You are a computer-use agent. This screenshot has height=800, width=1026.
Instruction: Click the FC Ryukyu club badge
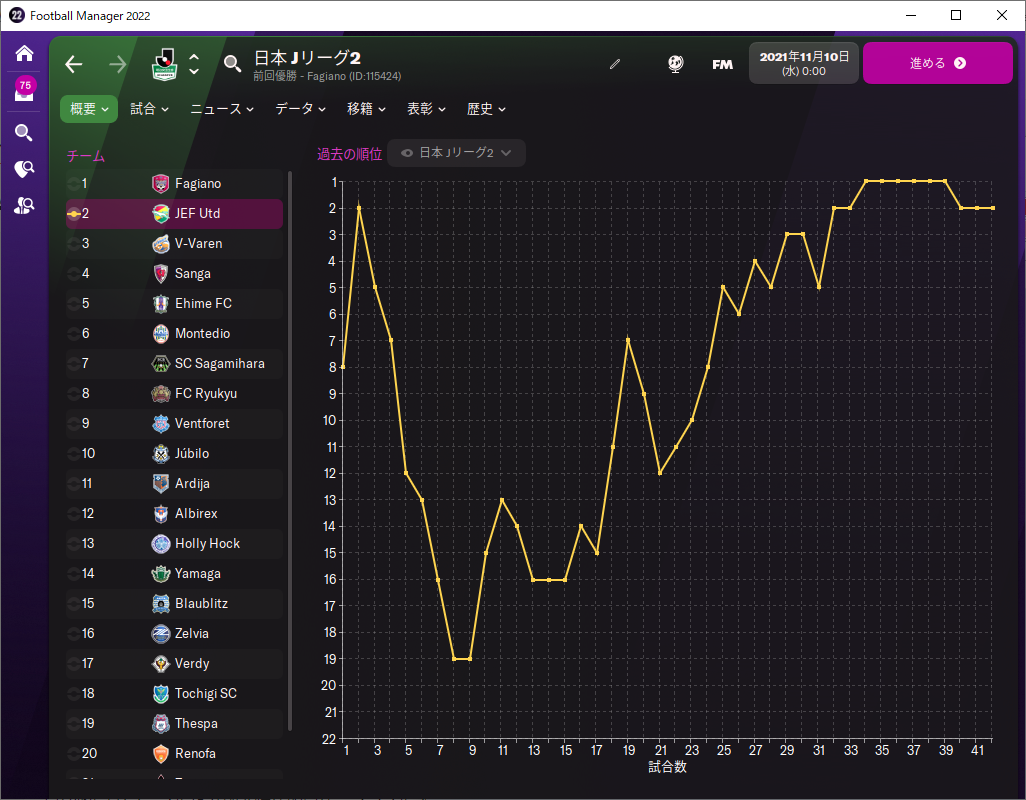pyautogui.click(x=160, y=394)
